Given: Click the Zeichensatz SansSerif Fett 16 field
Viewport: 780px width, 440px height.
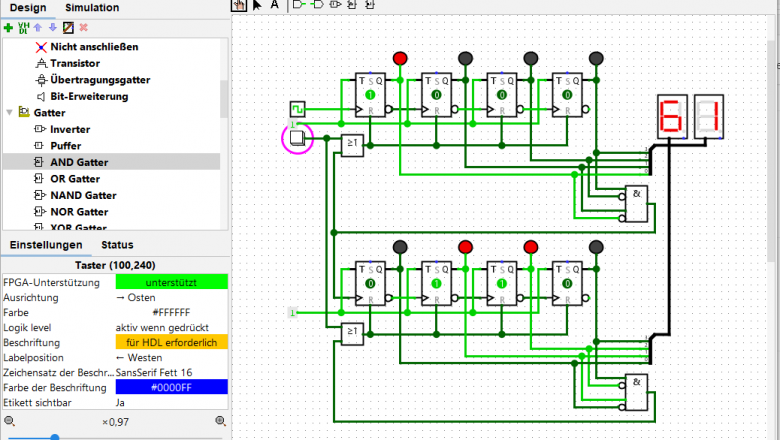Looking at the screenshot, I should 171,372.
